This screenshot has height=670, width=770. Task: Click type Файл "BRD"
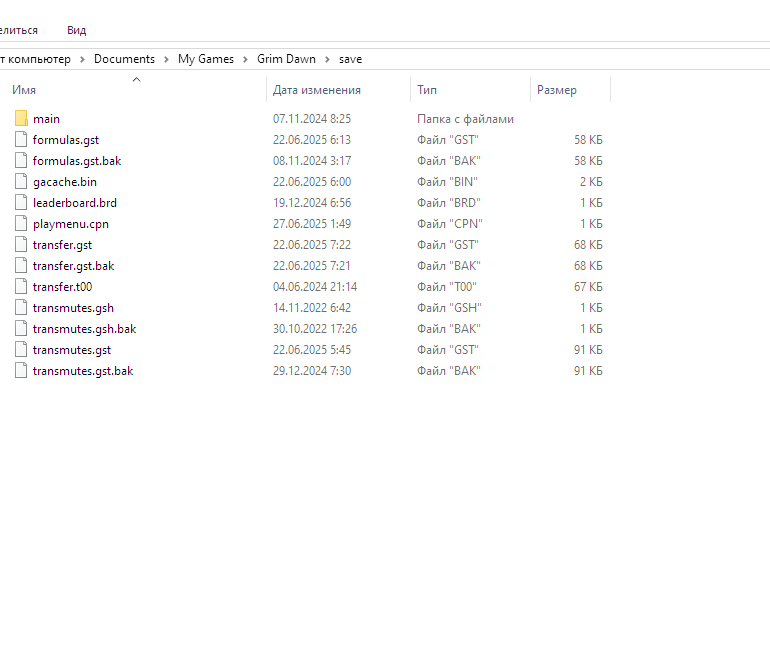tap(449, 203)
